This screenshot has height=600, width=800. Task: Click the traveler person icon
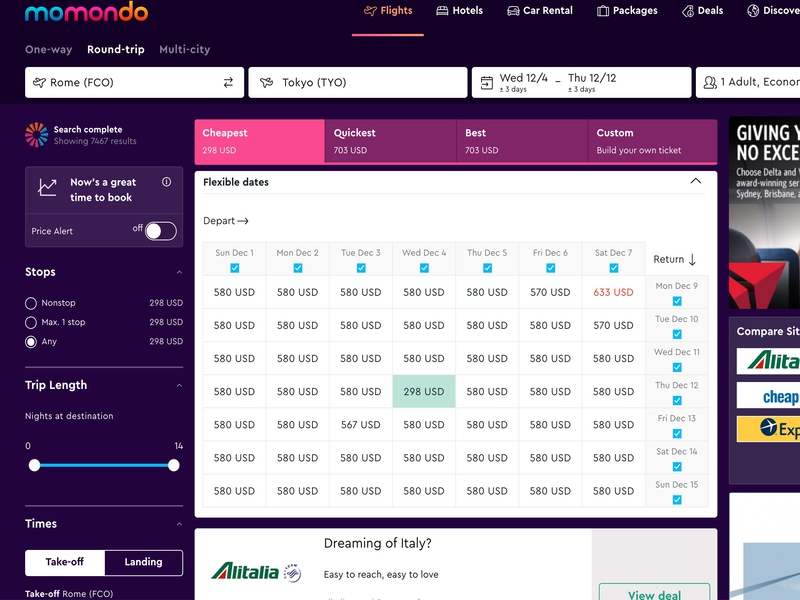710,82
